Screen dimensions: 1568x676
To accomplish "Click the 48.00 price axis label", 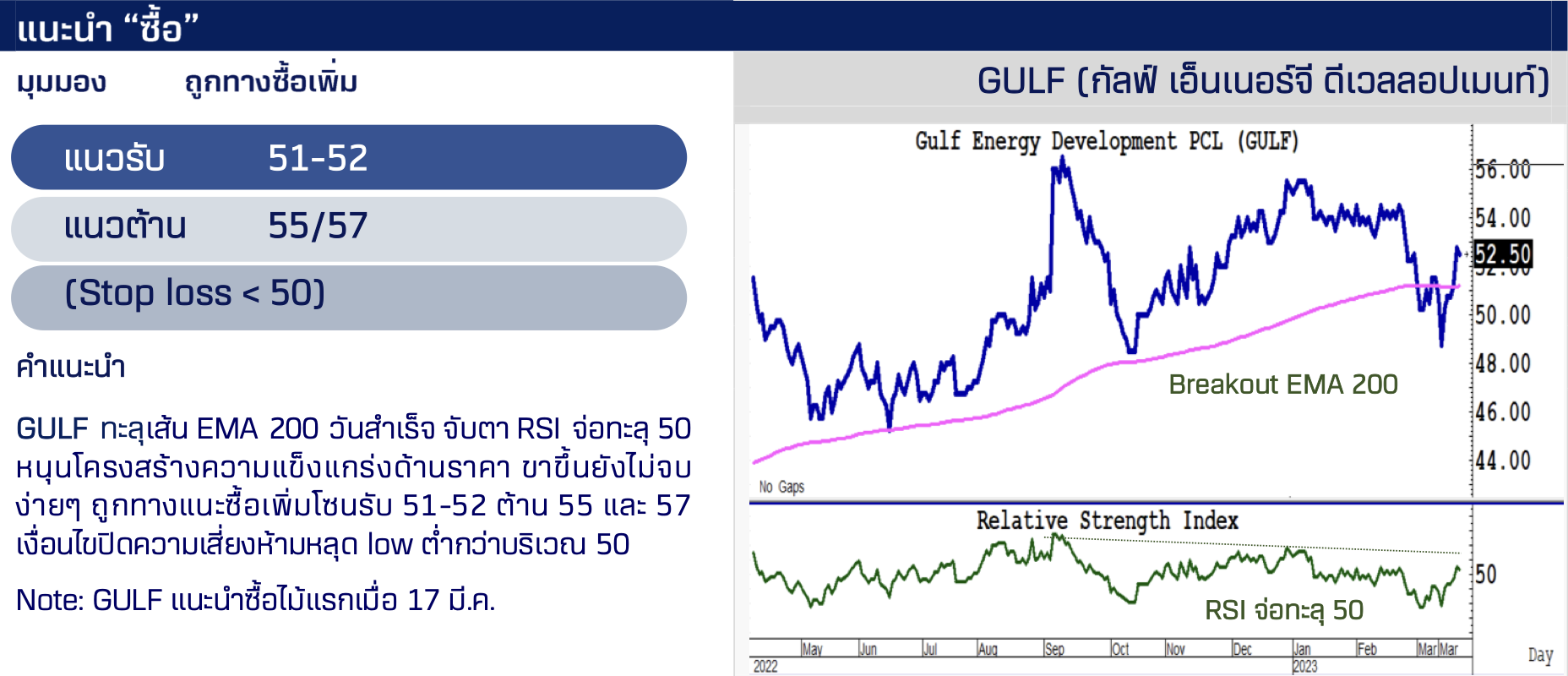I will pos(1503,363).
